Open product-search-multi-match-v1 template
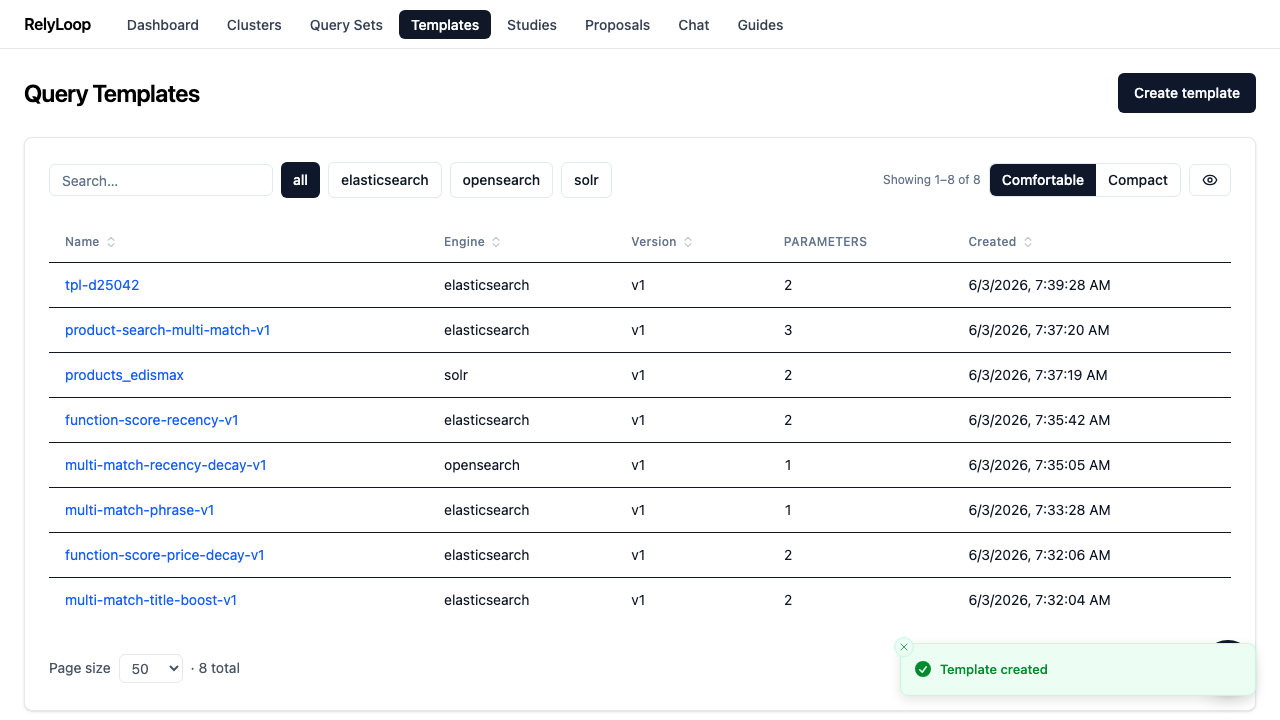The width and height of the screenshot is (1280, 720). coord(168,330)
